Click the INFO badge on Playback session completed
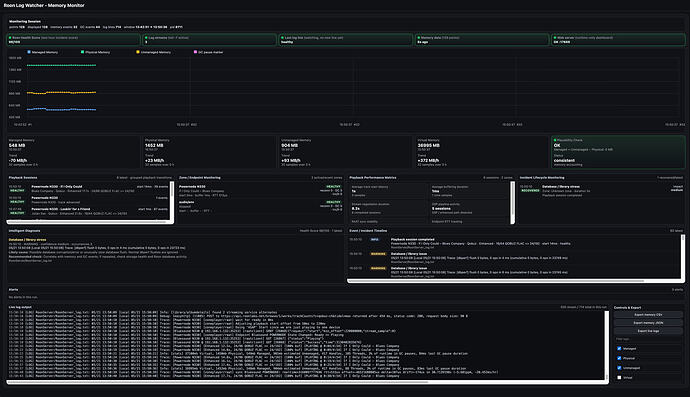This screenshot has height=397, width=690. (x=374, y=239)
